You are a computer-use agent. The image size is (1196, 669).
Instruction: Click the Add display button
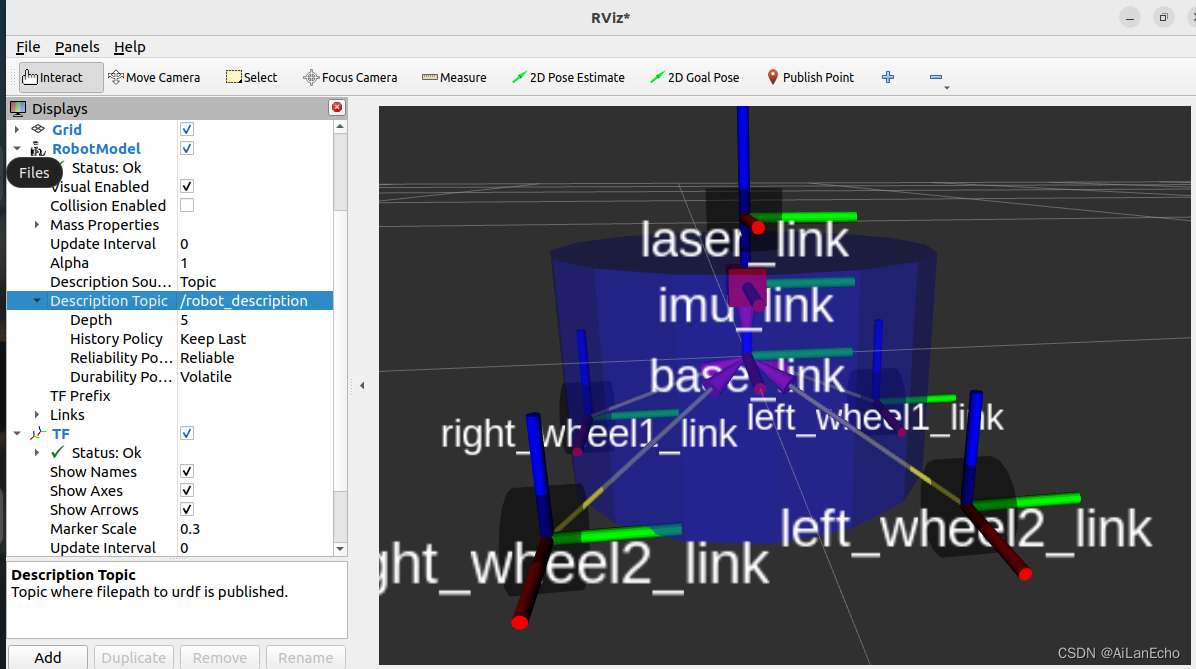47,657
